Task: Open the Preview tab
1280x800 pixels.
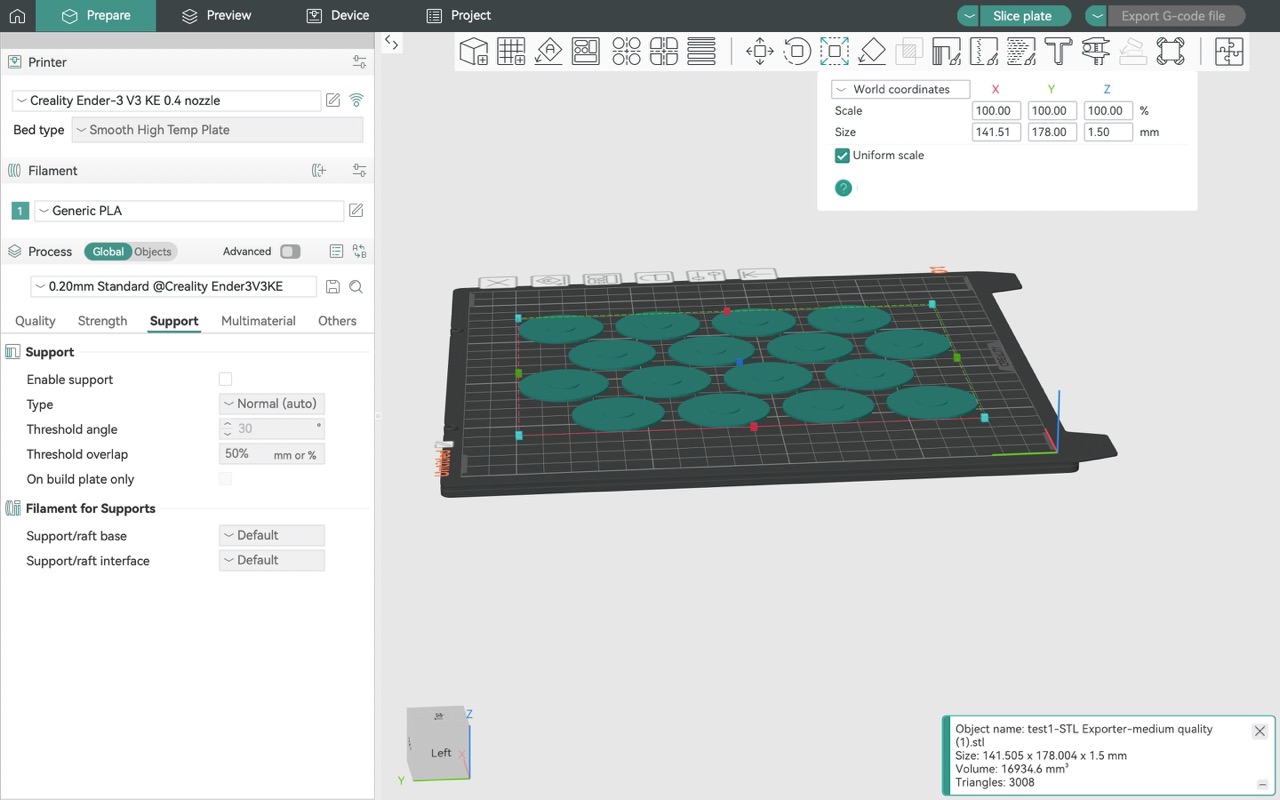Action: tap(216, 15)
